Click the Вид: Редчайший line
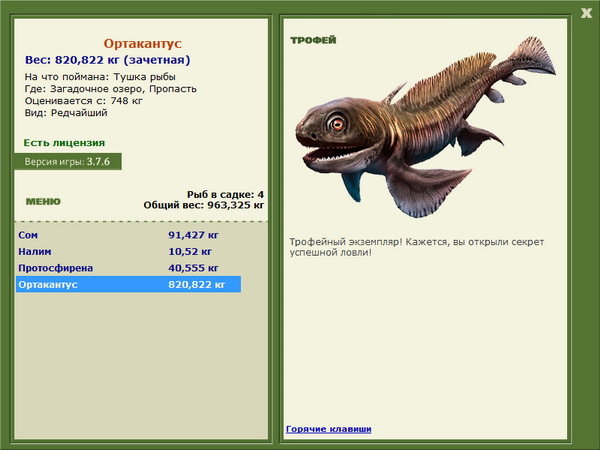This screenshot has height=450, width=600. coord(66,113)
